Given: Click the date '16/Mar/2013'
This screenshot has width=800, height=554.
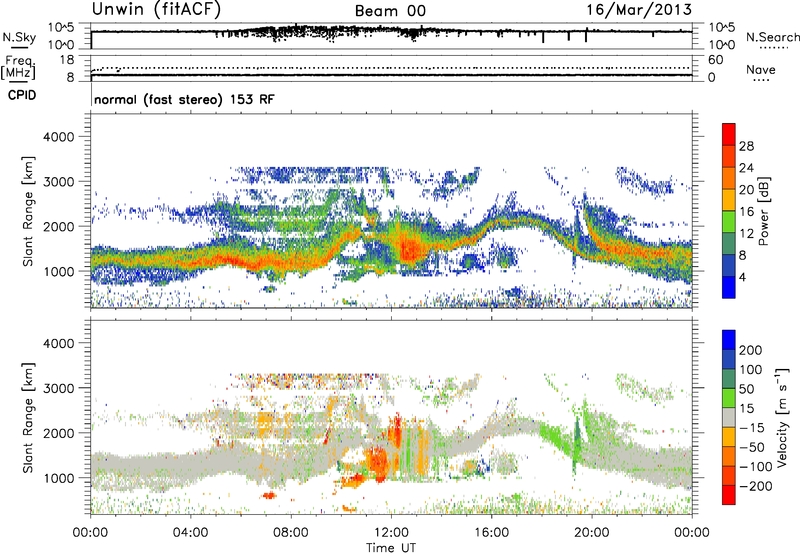Looking at the screenshot, I should [639, 9].
